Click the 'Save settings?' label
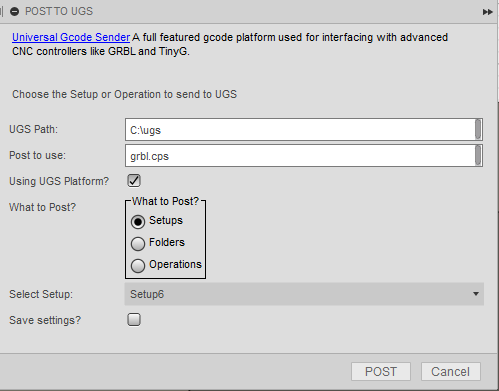499x391 pixels. 45,320
